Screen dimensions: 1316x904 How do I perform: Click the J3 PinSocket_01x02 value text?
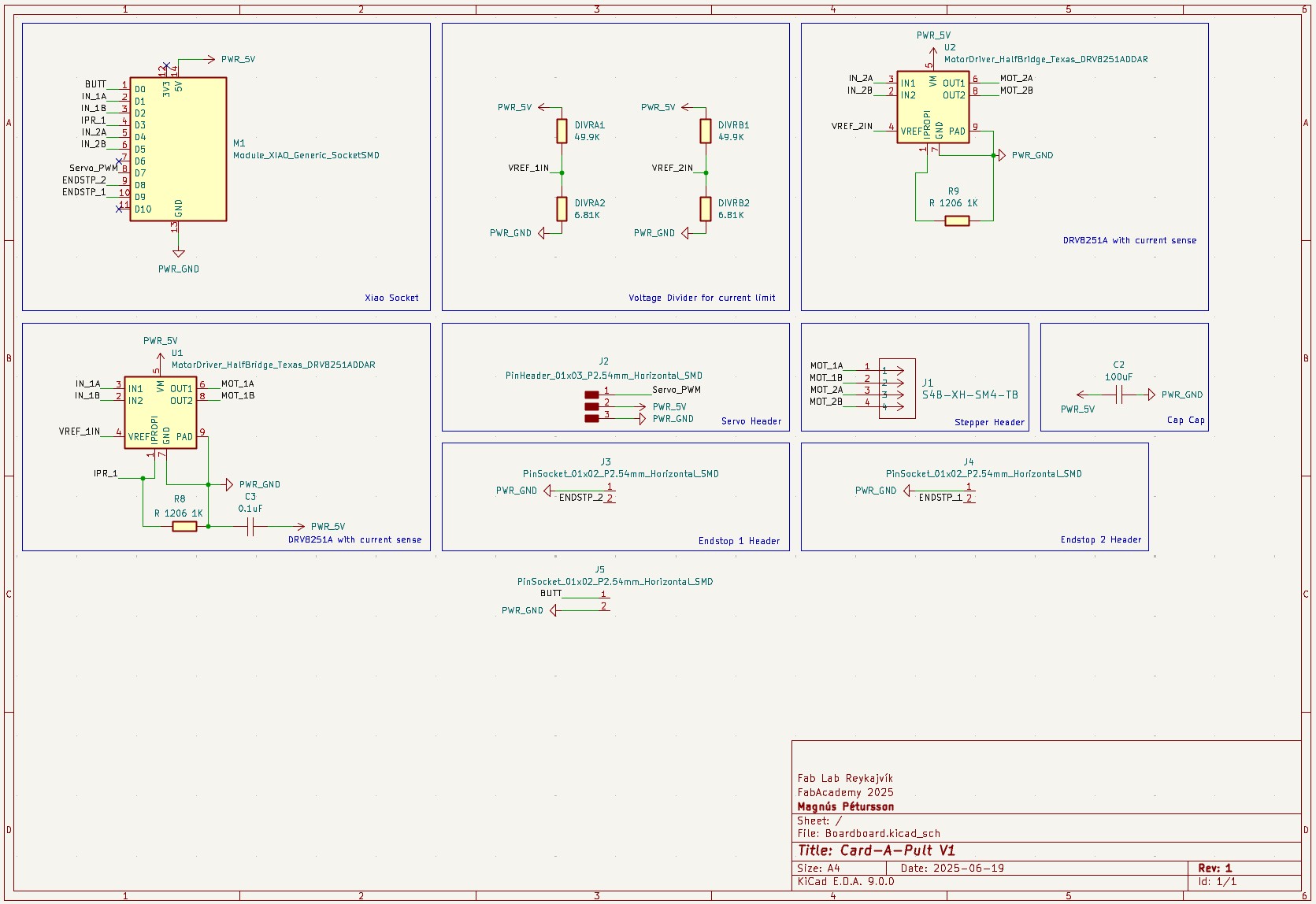tap(621, 474)
